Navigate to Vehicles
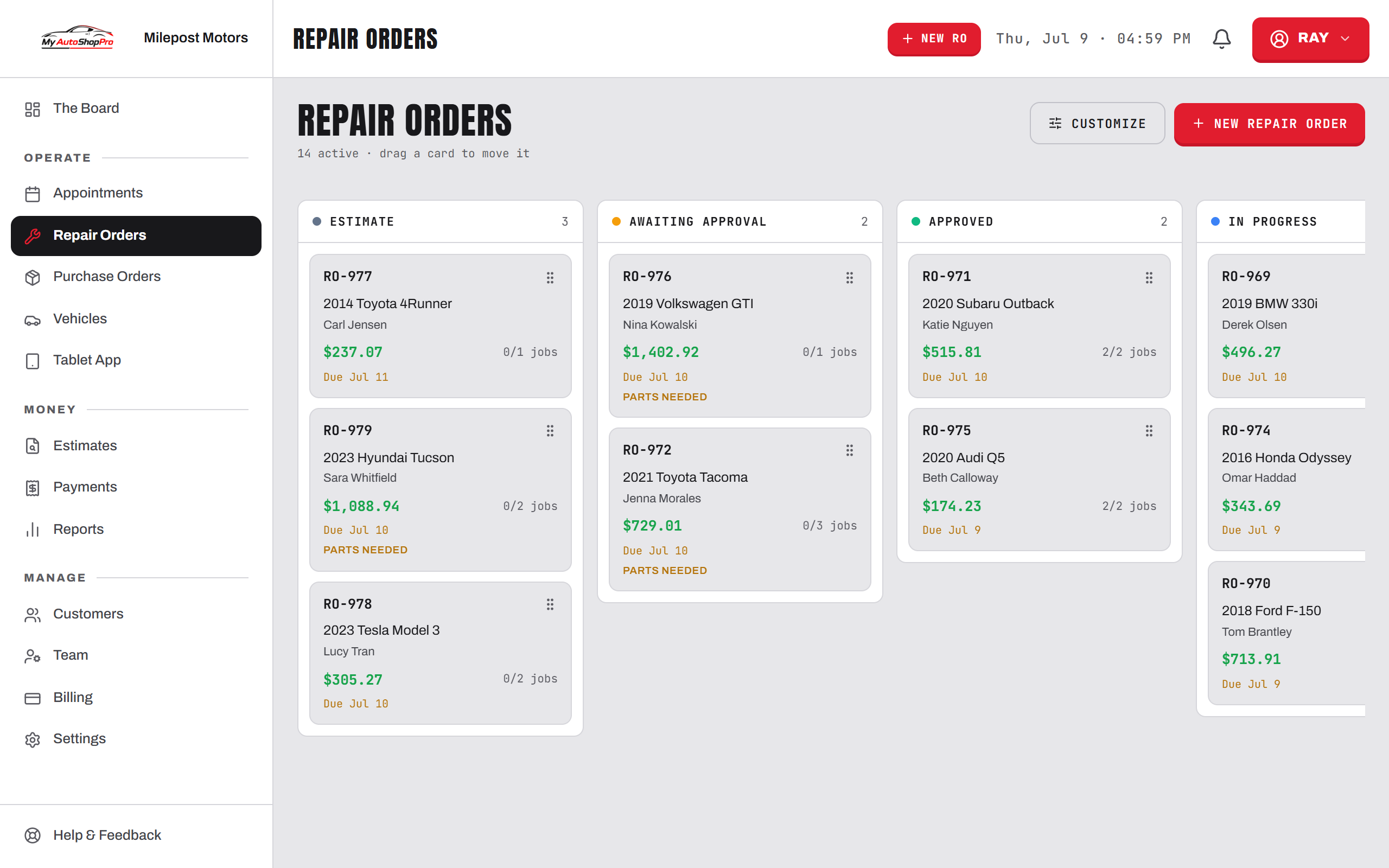This screenshot has width=1389, height=868. pyautogui.click(x=136, y=318)
